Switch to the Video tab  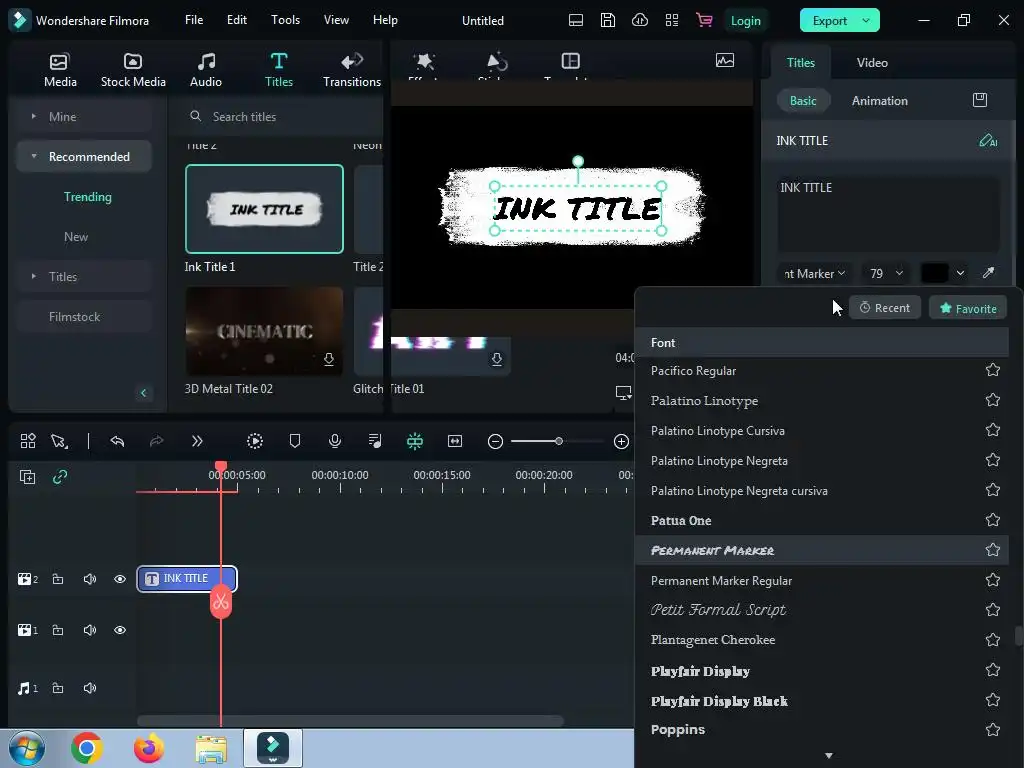tap(872, 63)
